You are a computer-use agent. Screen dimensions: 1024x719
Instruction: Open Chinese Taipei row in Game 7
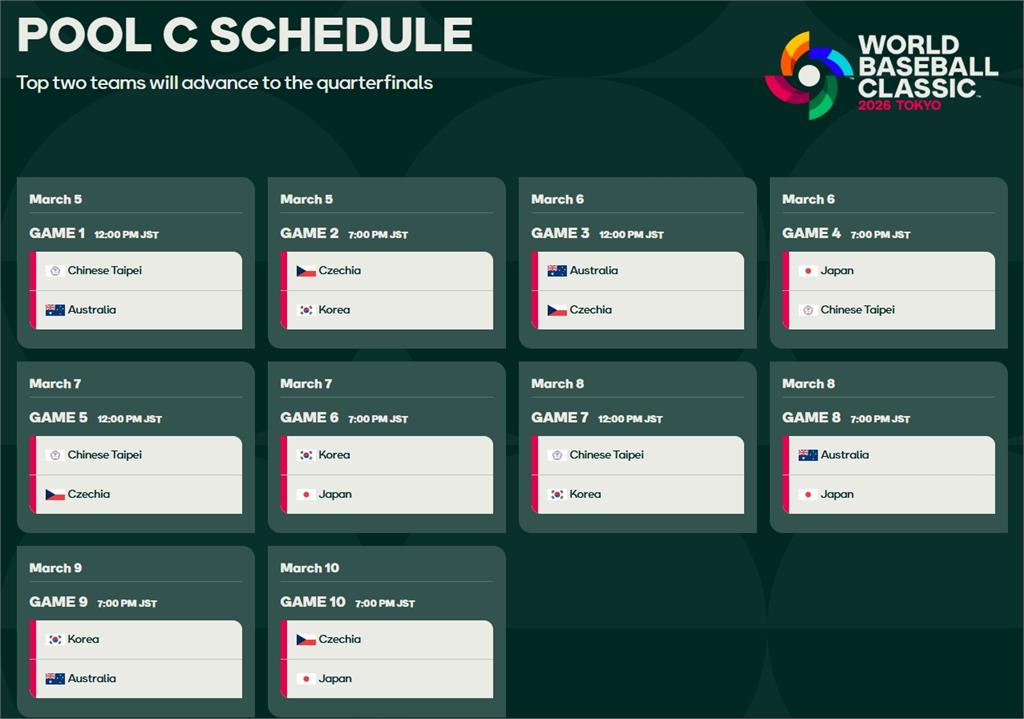pos(641,455)
